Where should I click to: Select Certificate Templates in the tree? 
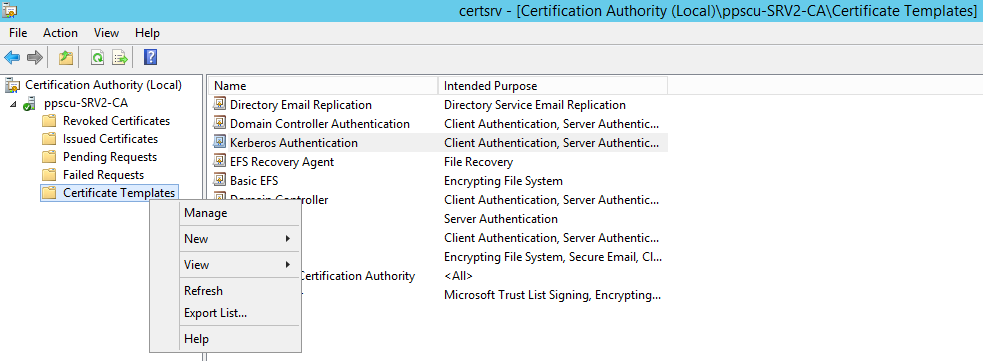pos(119,193)
